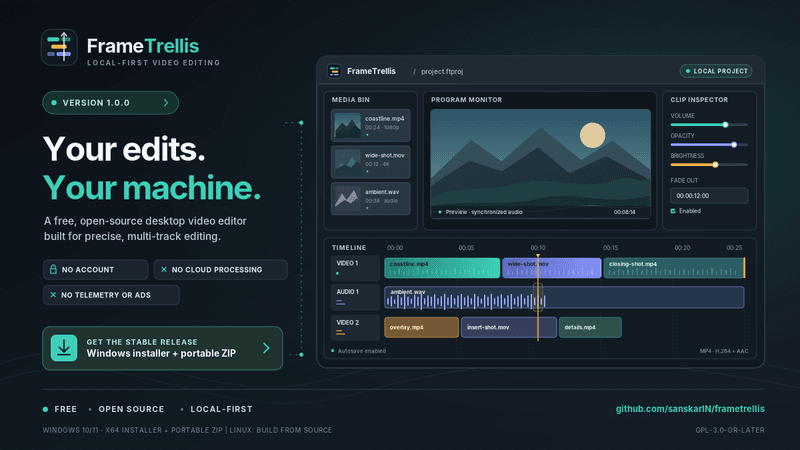800x450 pixels.
Task: Click the Media Bin panel heading
Action: coord(351,100)
